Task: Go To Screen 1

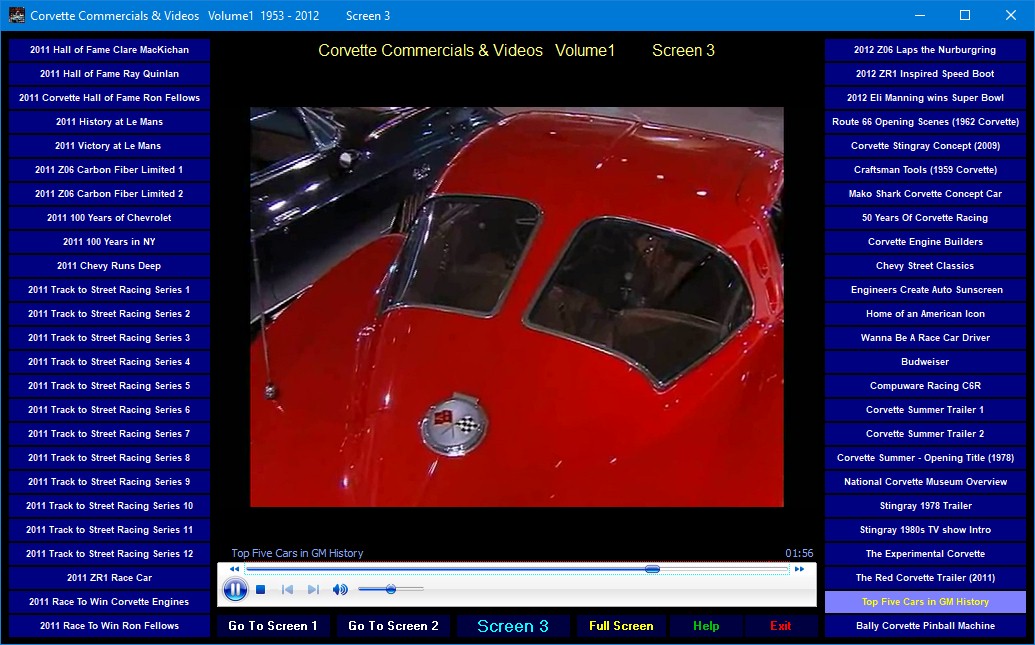Action: click(273, 626)
